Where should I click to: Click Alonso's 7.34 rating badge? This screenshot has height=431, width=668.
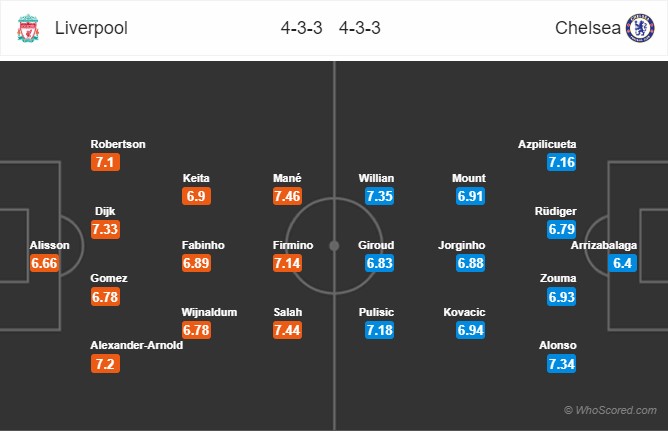click(x=561, y=364)
